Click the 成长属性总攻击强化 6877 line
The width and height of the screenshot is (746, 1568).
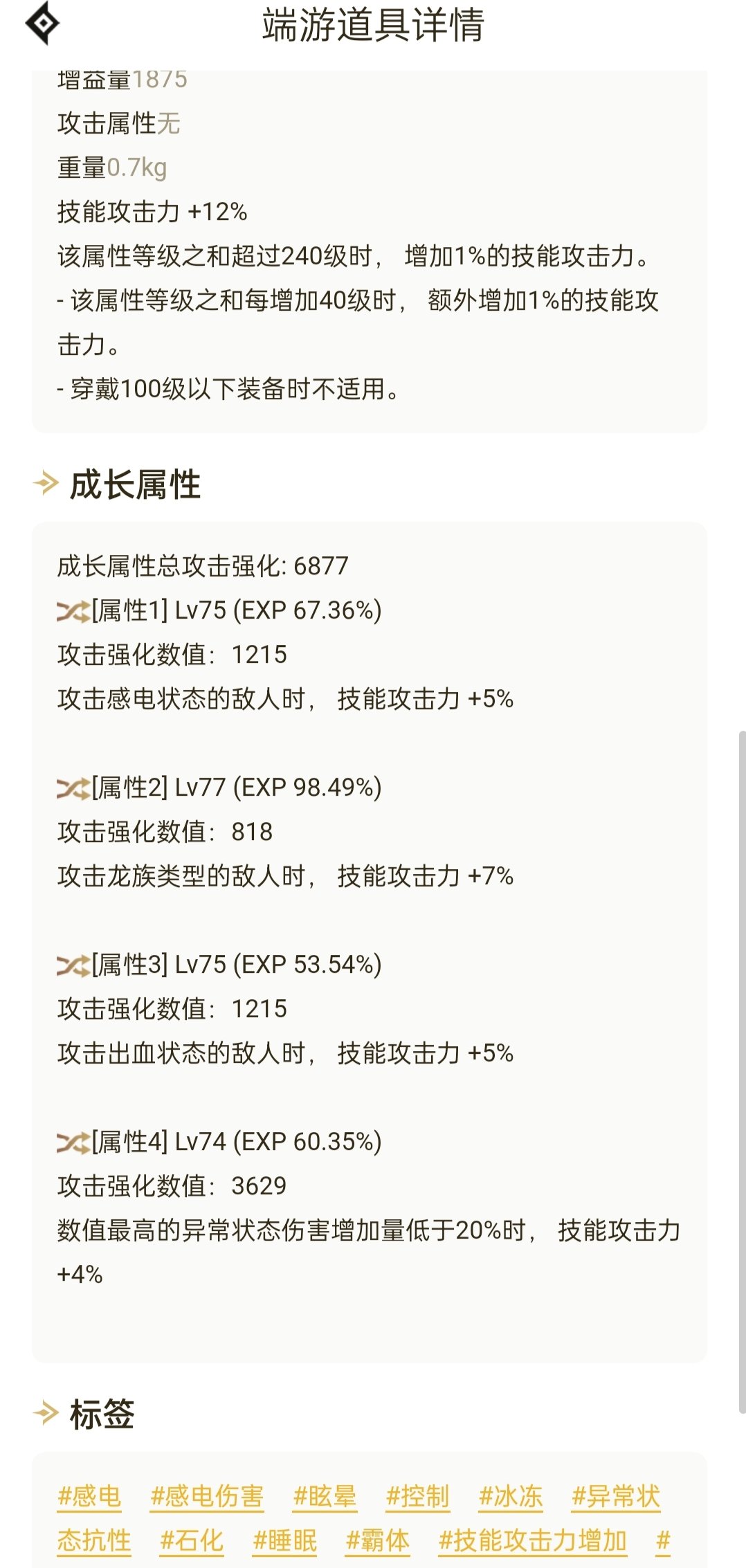(x=203, y=566)
